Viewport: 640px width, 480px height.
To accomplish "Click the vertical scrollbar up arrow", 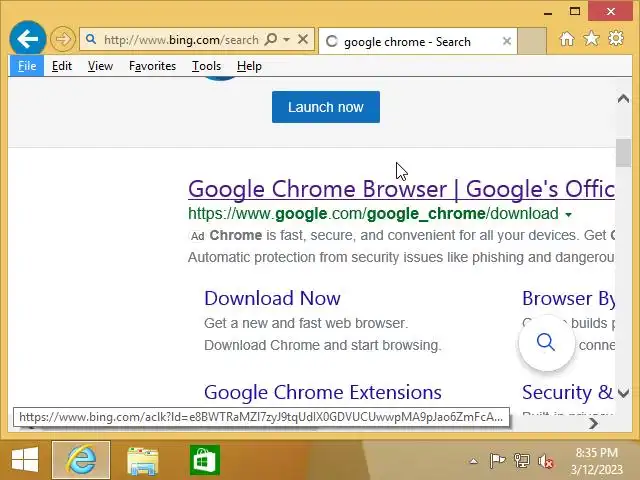I will [623, 98].
